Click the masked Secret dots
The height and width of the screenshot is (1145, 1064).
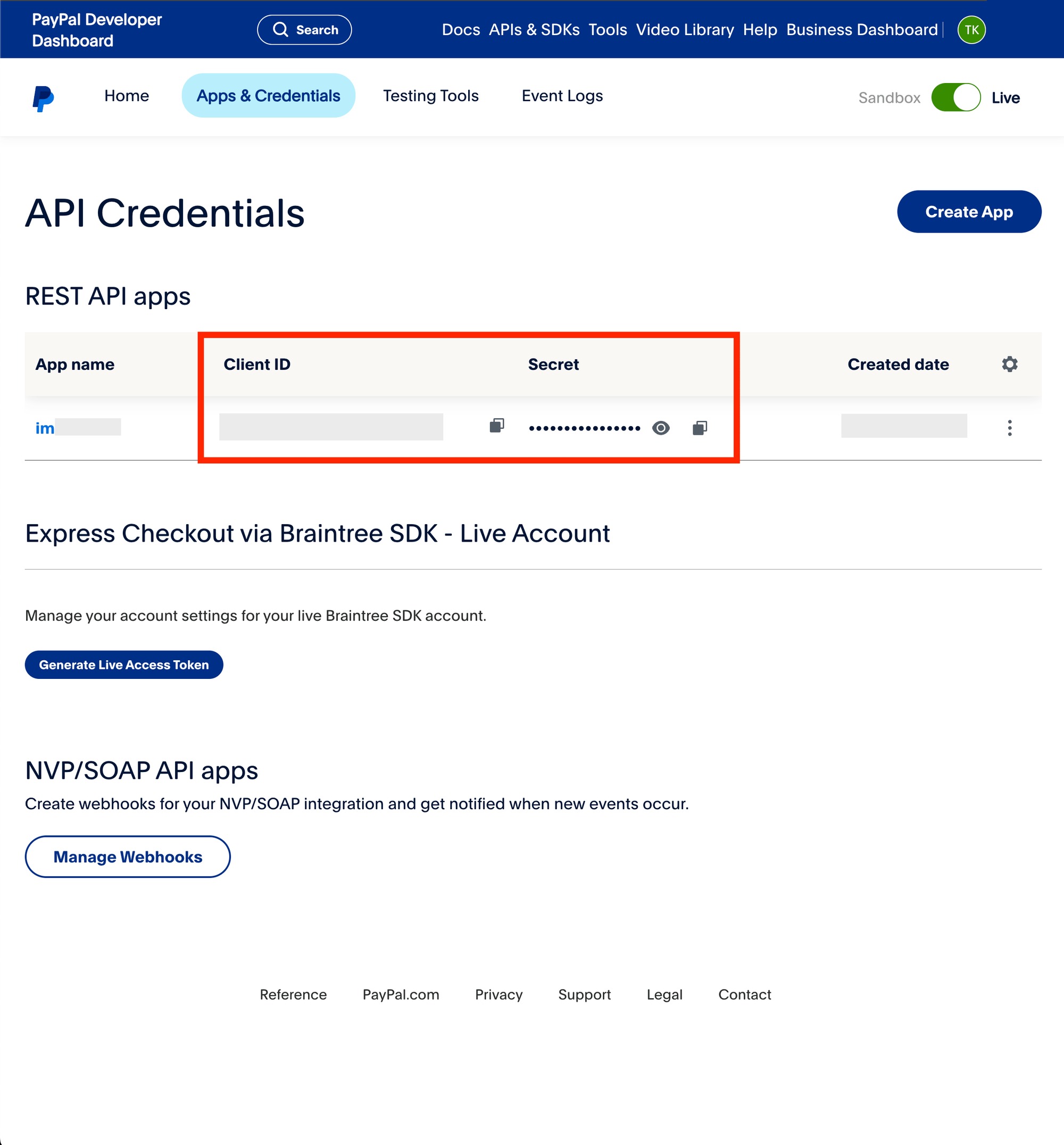(584, 428)
